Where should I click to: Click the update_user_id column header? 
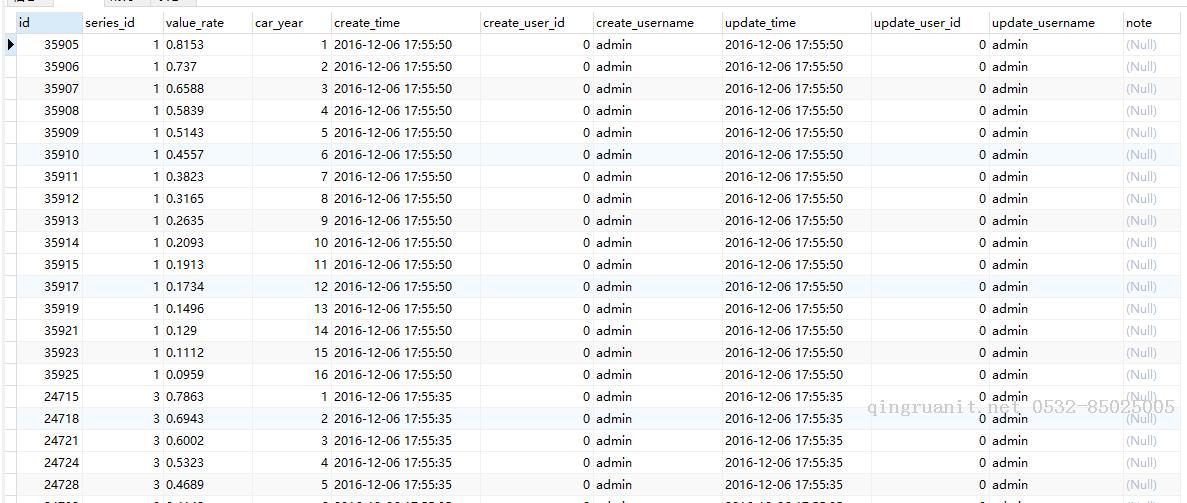coord(930,23)
